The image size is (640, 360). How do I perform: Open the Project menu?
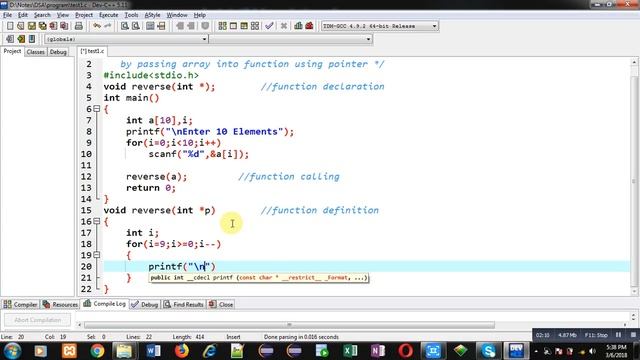point(84,15)
